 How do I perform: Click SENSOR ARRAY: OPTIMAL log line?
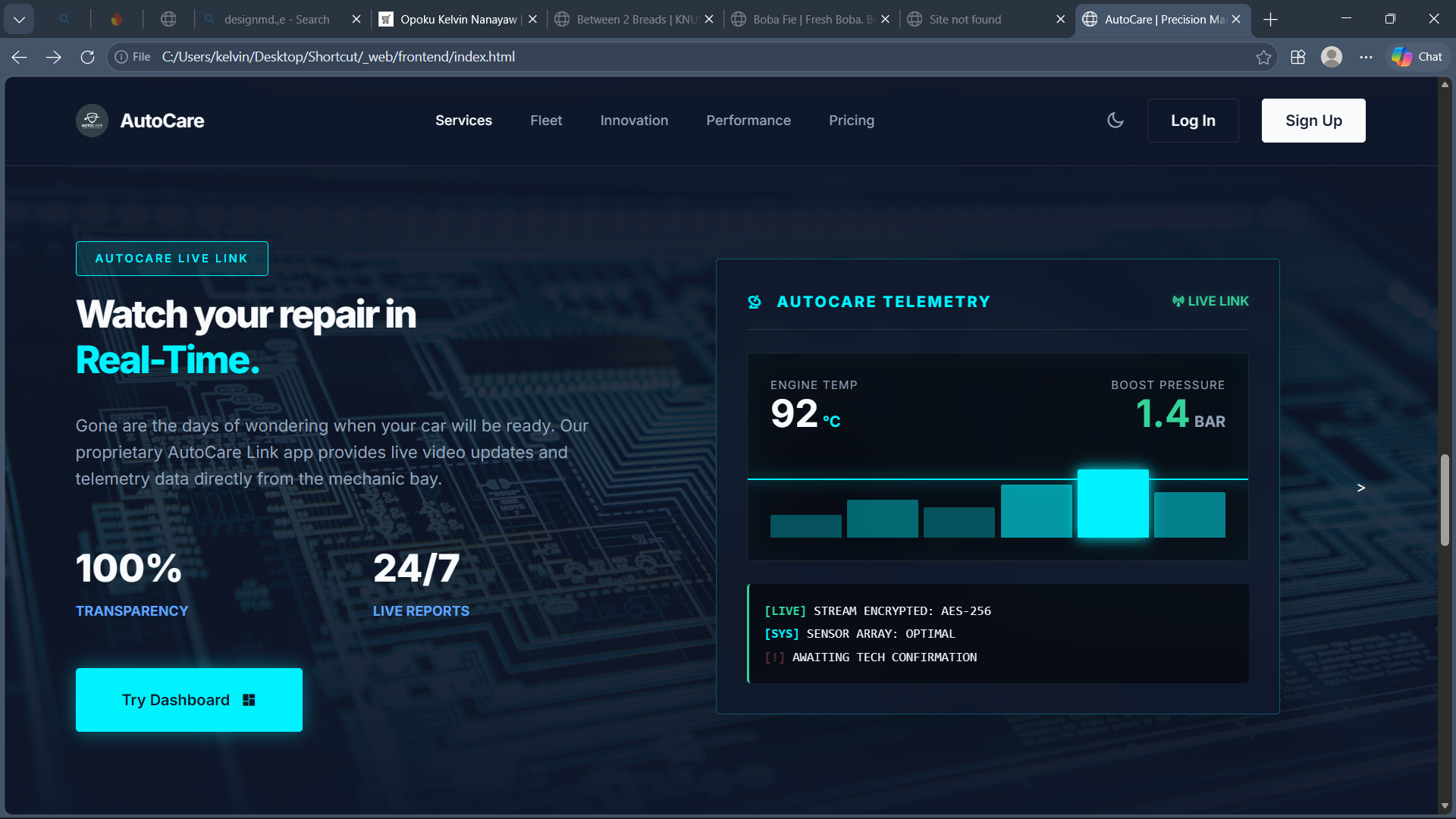pos(860,634)
